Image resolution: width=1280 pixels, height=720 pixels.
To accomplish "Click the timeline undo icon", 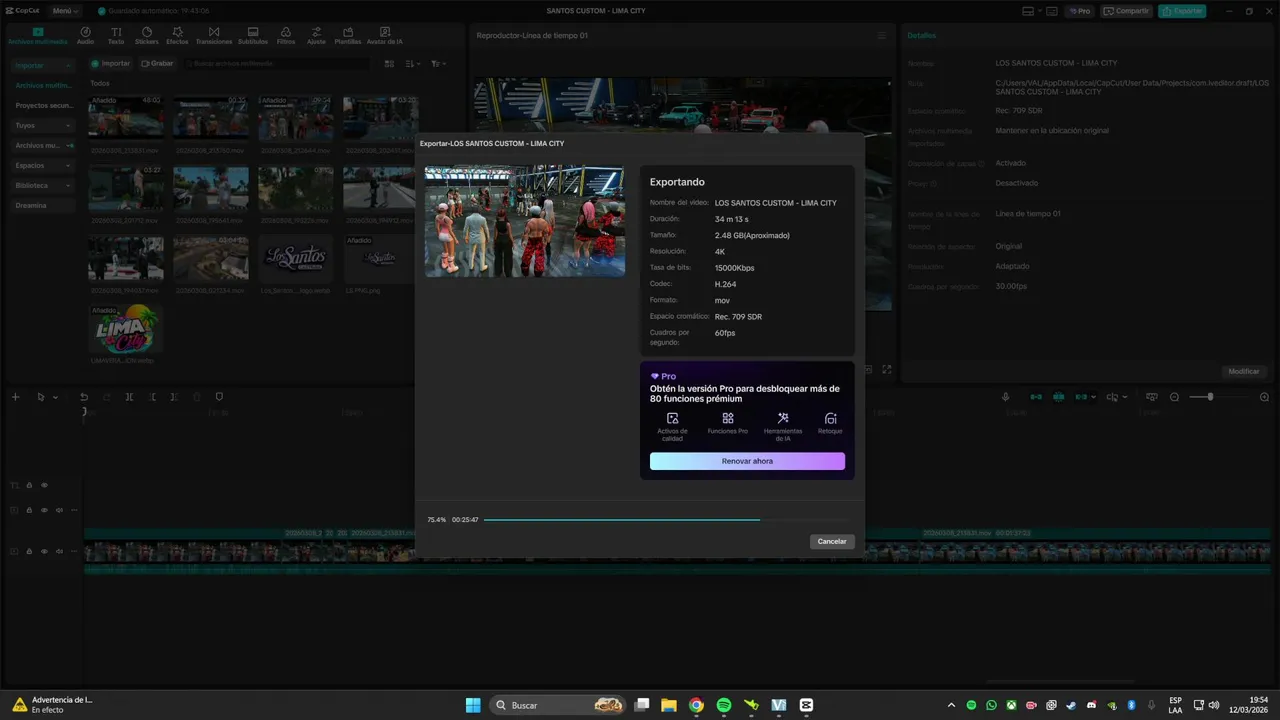I will [x=84, y=397].
